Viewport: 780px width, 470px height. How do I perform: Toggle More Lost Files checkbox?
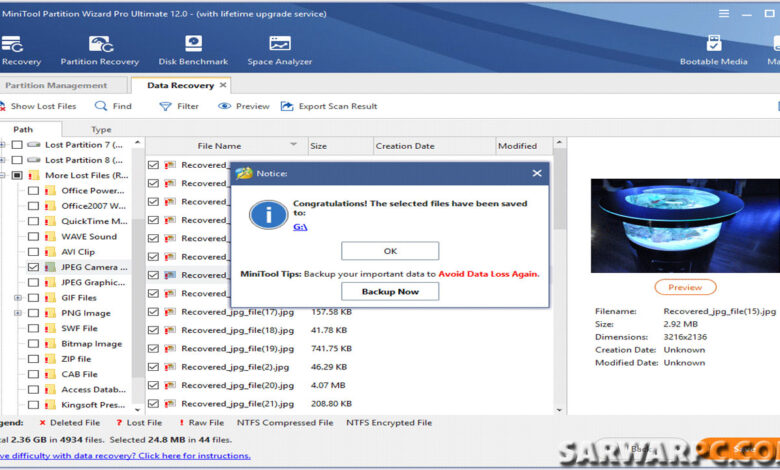[x=17, y=175]
